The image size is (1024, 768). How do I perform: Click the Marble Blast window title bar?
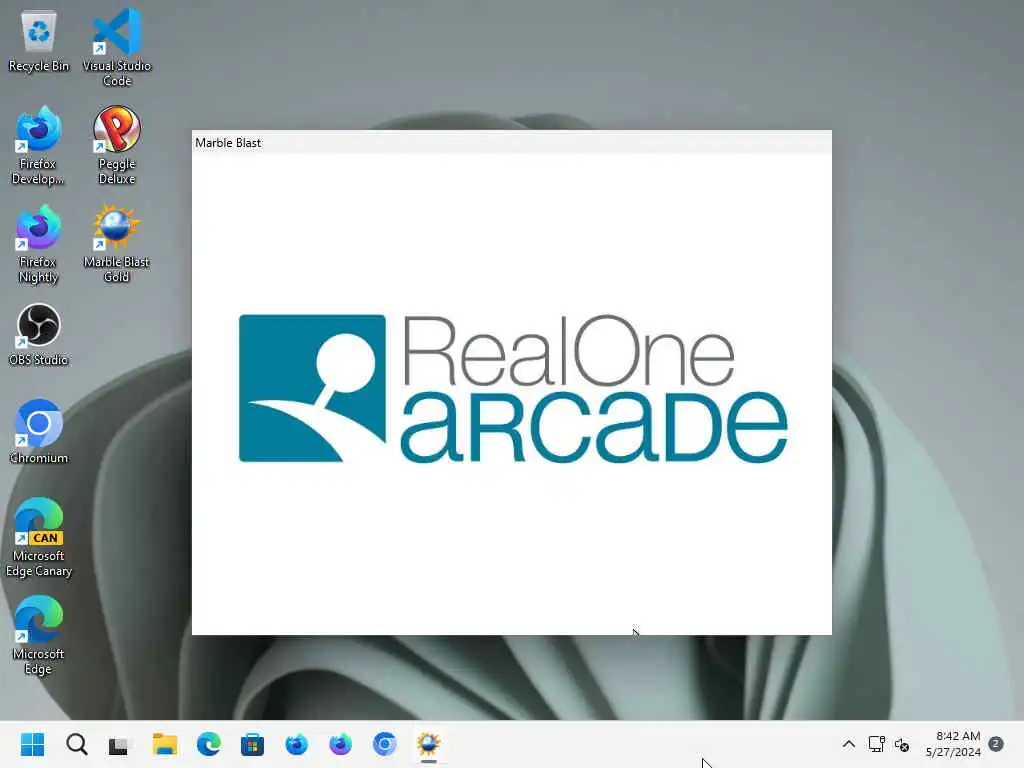point(511,142)
